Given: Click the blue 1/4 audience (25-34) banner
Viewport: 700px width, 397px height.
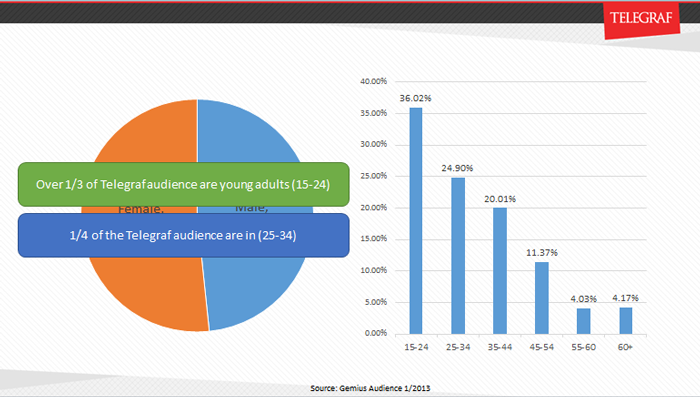Looking at the screenshot, I should [x=183, y=235].
